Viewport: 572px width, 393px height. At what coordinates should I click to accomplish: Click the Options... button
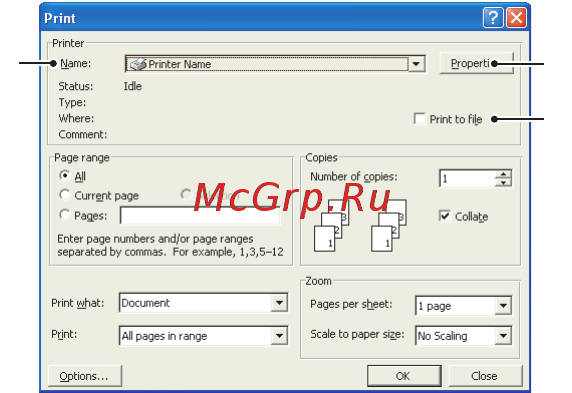click(x=85, y=376)
